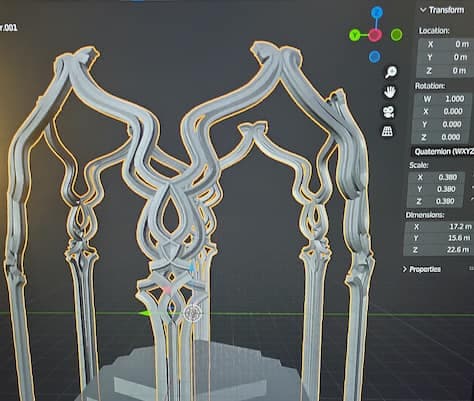Edit Location Y field 0 m
The width and height of the screenshot is (474, 401).
tap(445, 57)
